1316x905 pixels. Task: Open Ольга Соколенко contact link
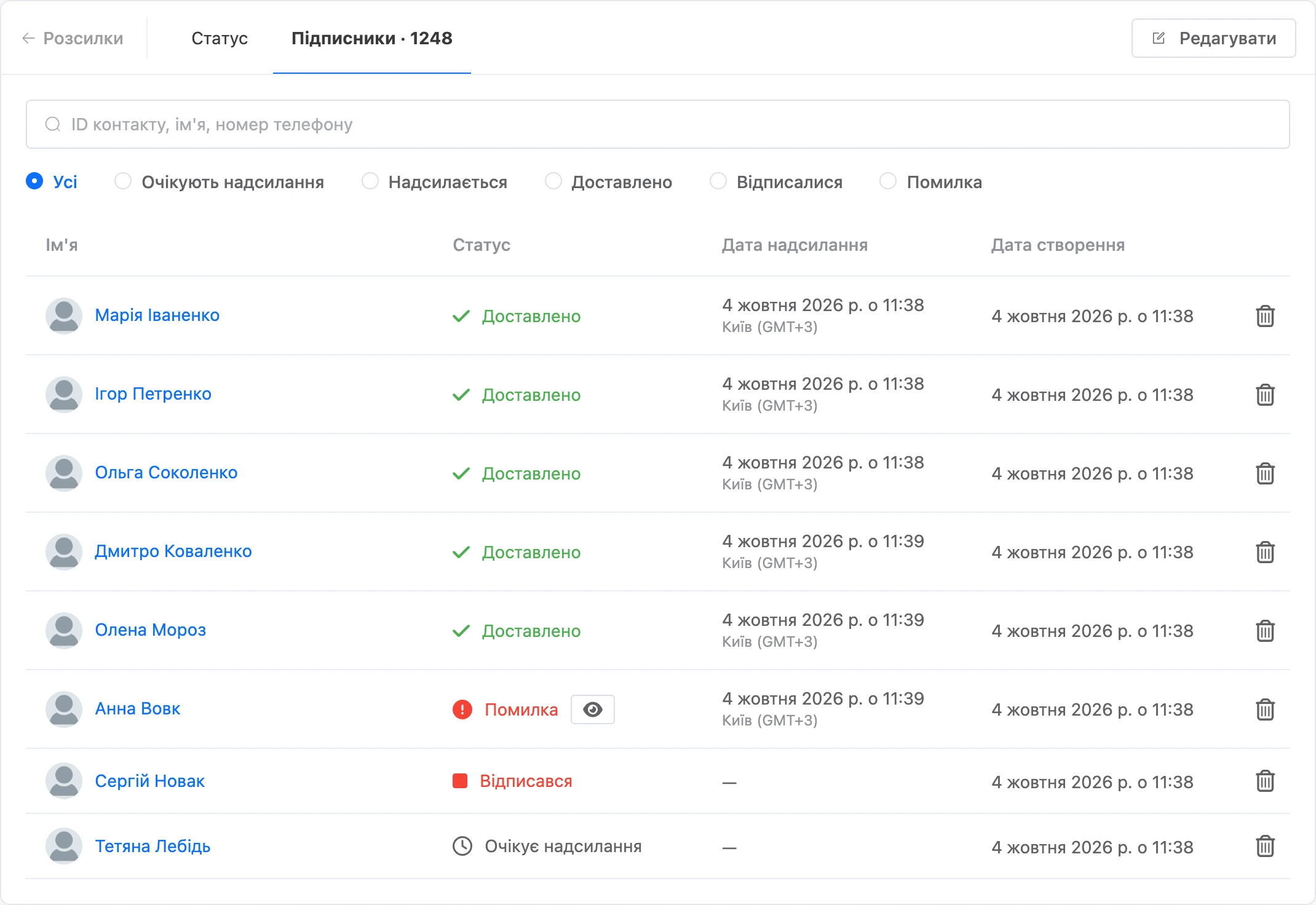pos(166,473)
